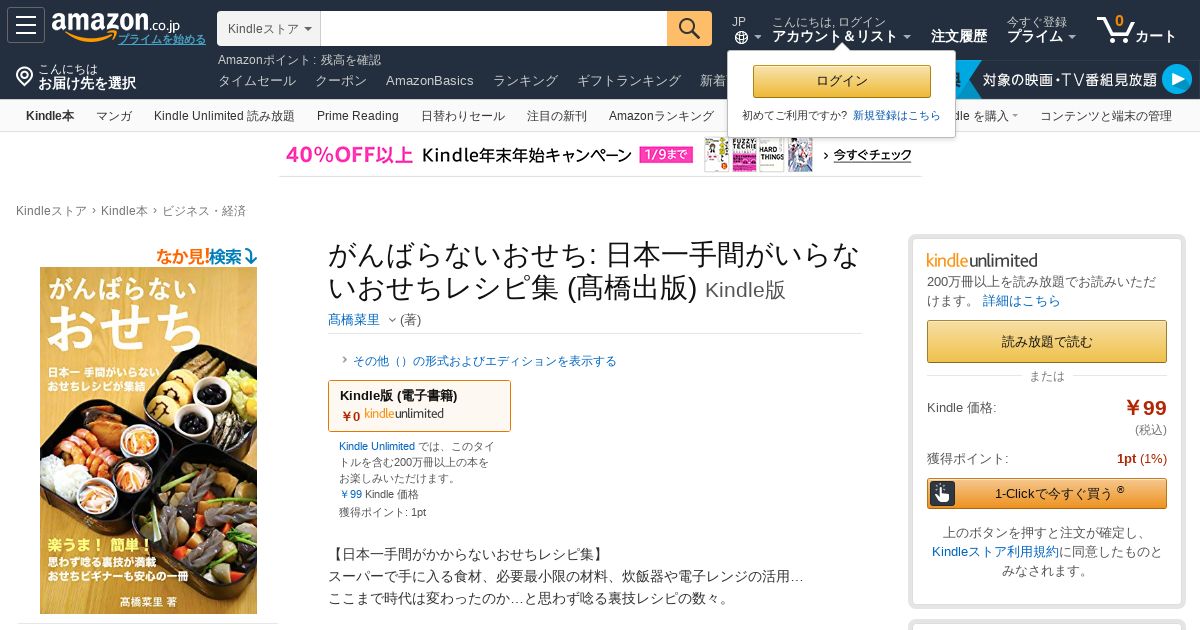Viewport: 1200px width, 630px height.
Task: Open the shopping cart icon
Action: [1114, 28]
